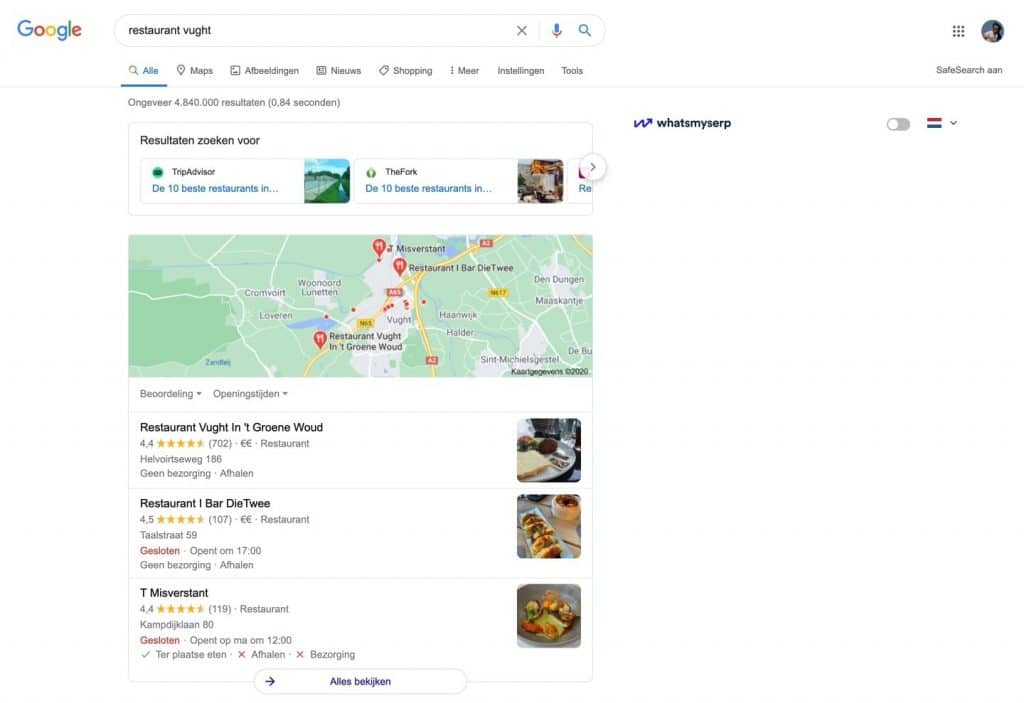Open the Beoordeling filter dropdown
This screenshot has height=703, width=1024.
[x=169, y=393]
